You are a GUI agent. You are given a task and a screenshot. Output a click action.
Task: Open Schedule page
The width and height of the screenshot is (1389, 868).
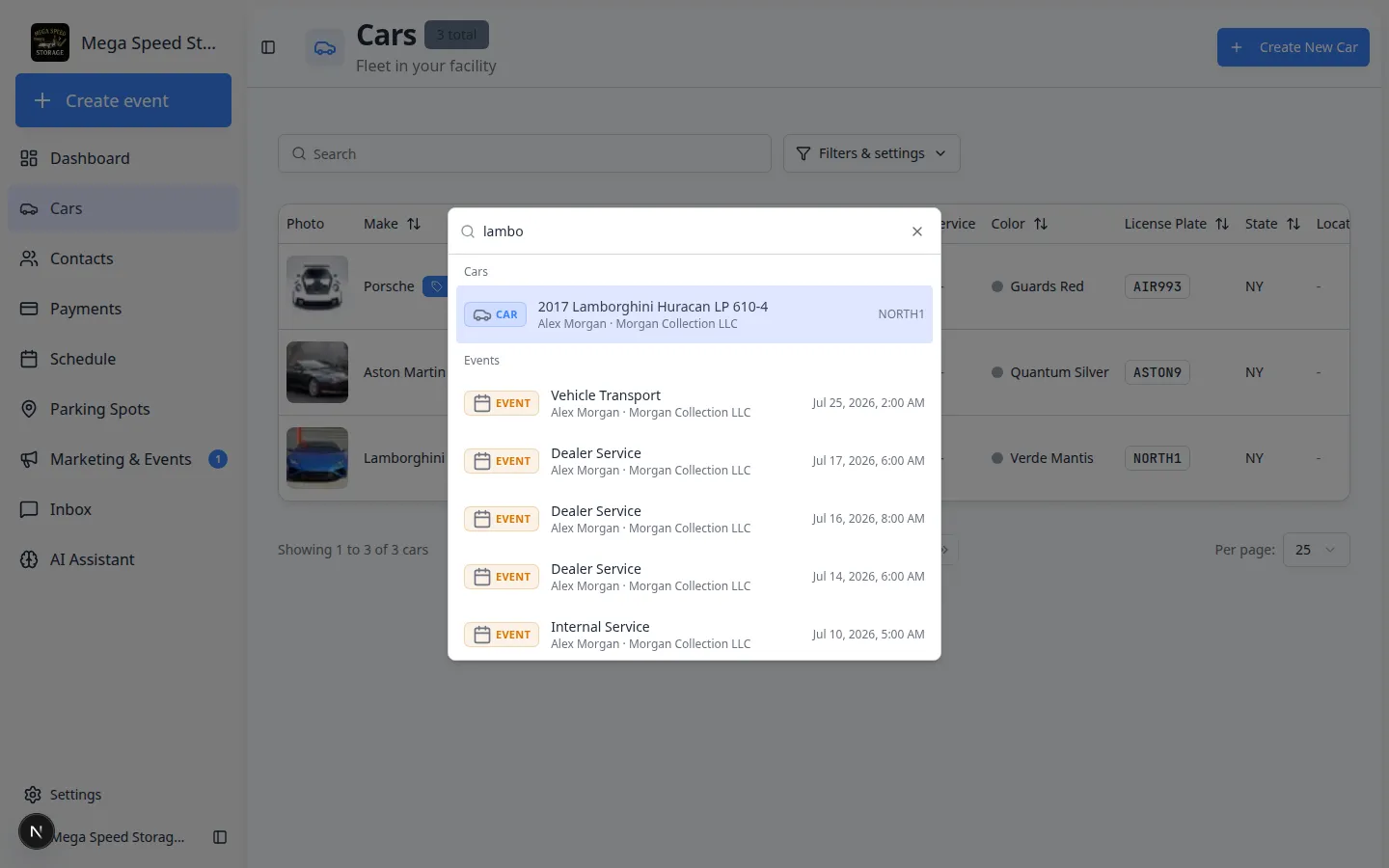click(123, 359)
